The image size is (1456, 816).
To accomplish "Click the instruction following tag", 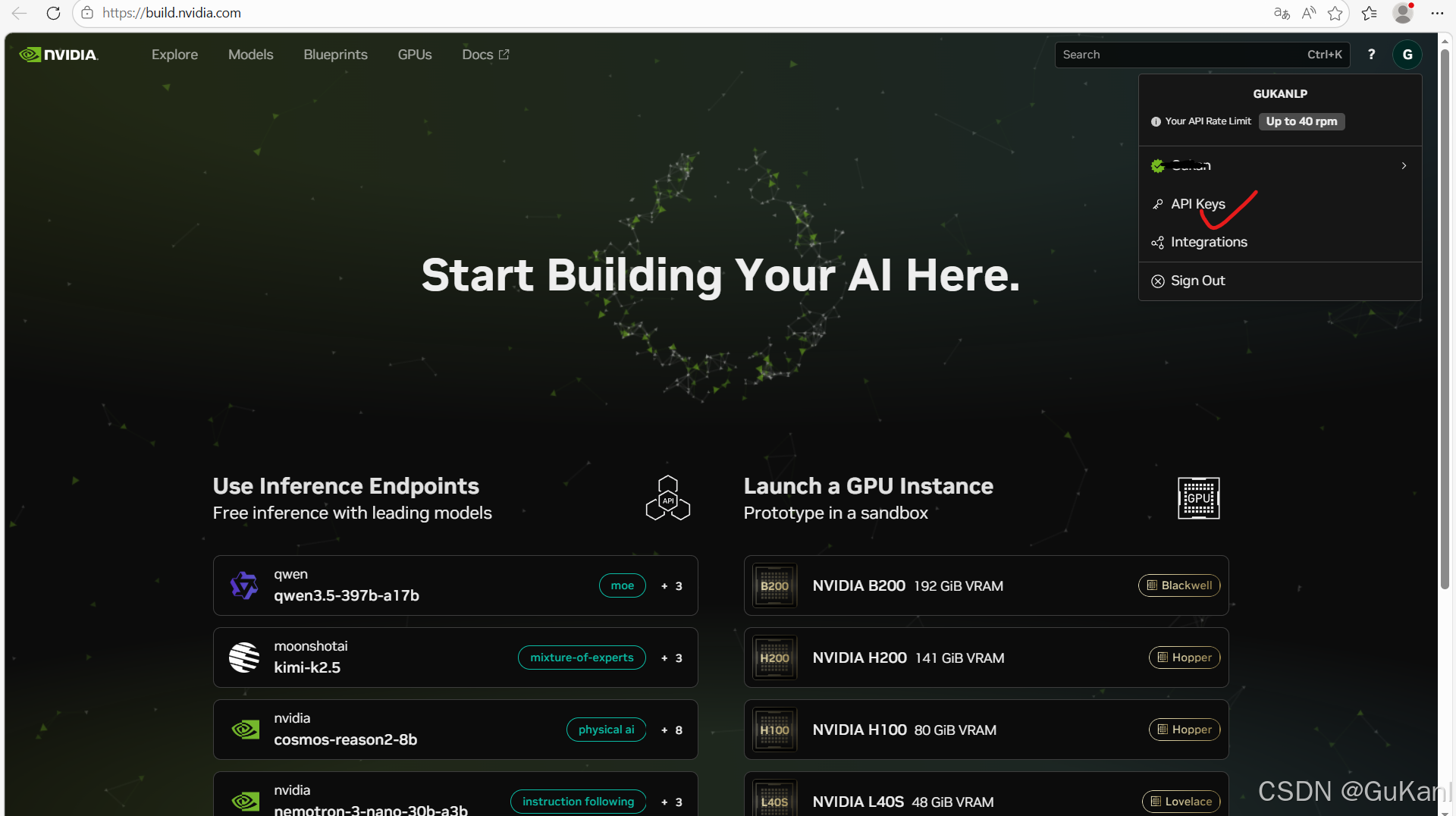I will coord(578,802).
